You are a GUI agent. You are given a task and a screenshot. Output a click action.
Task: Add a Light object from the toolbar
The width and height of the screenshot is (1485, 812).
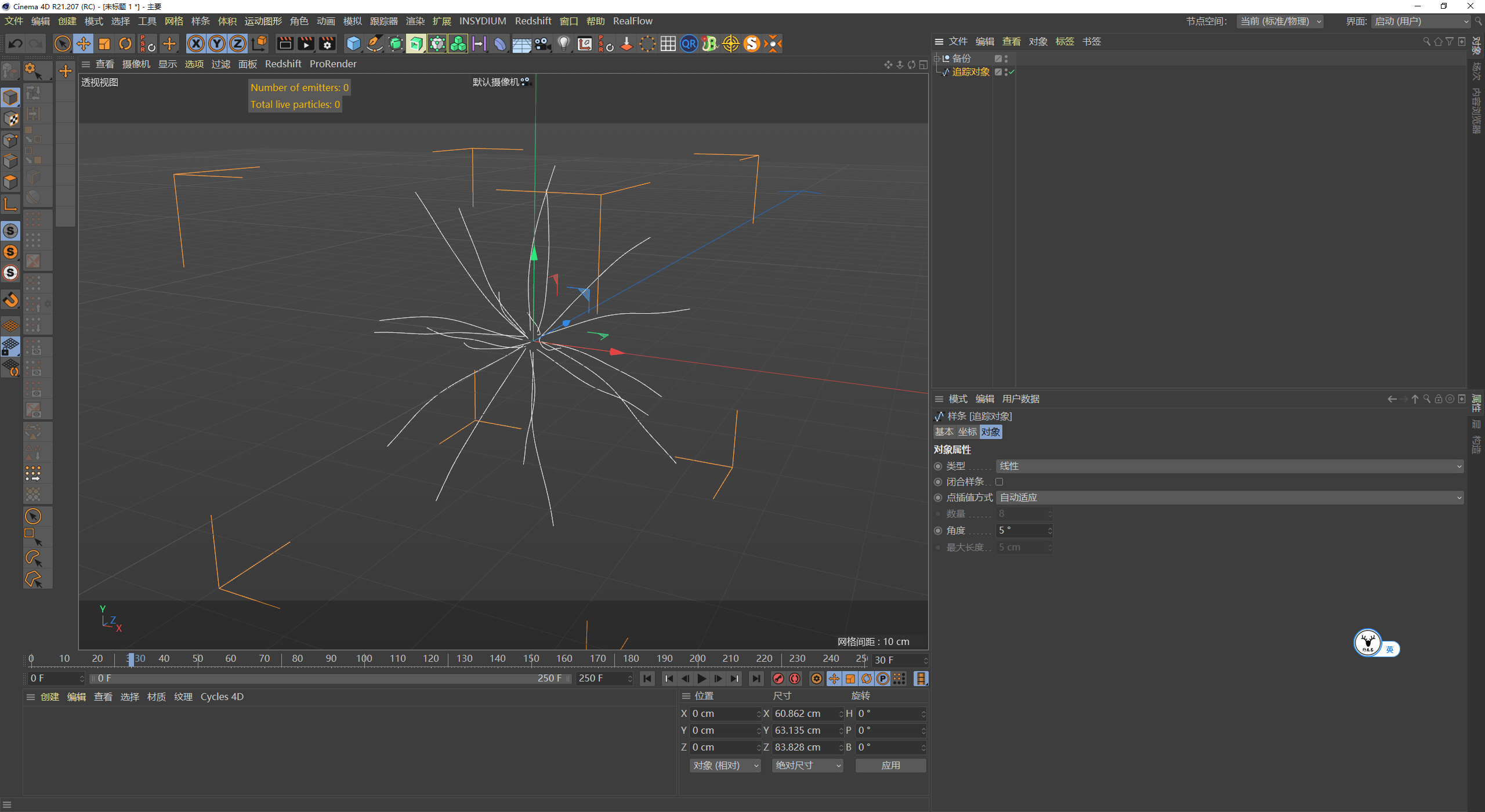[x=563, y=43]
